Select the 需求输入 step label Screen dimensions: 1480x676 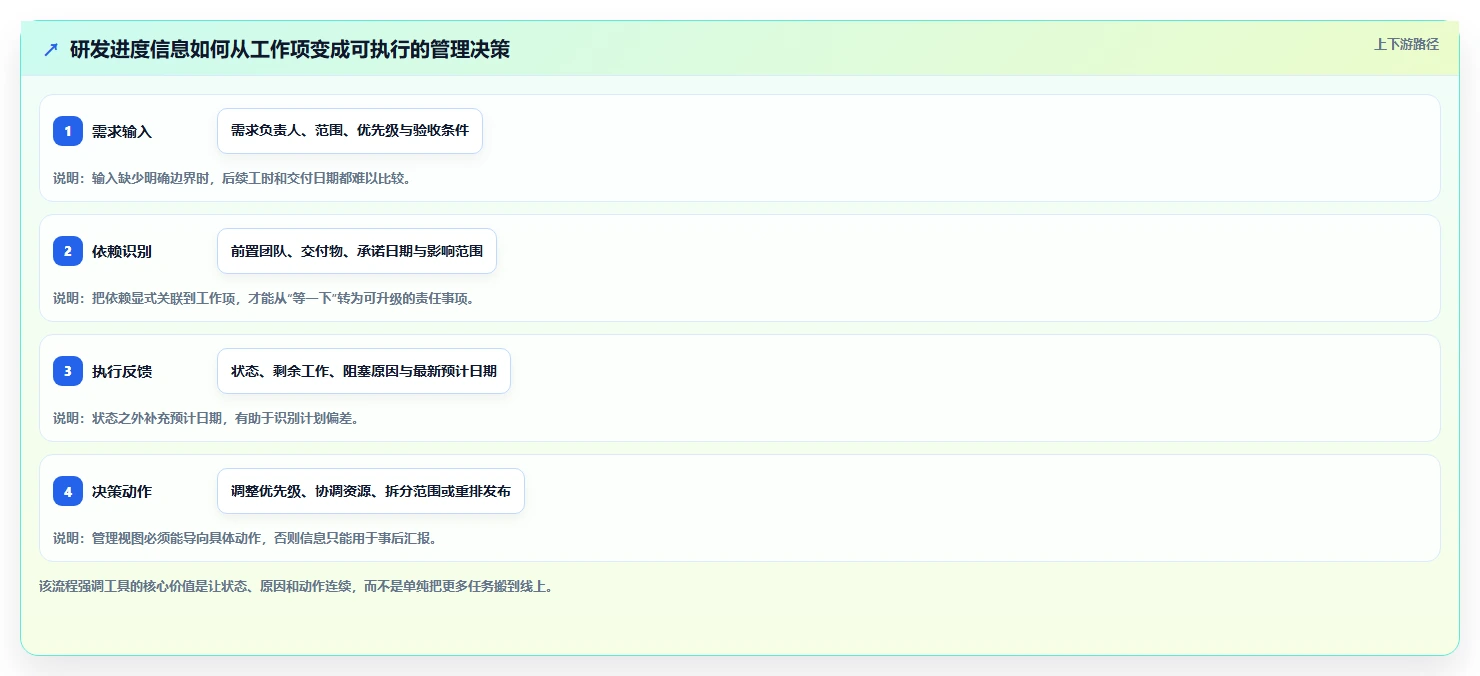pyautogui.click(x=122, y=131)
